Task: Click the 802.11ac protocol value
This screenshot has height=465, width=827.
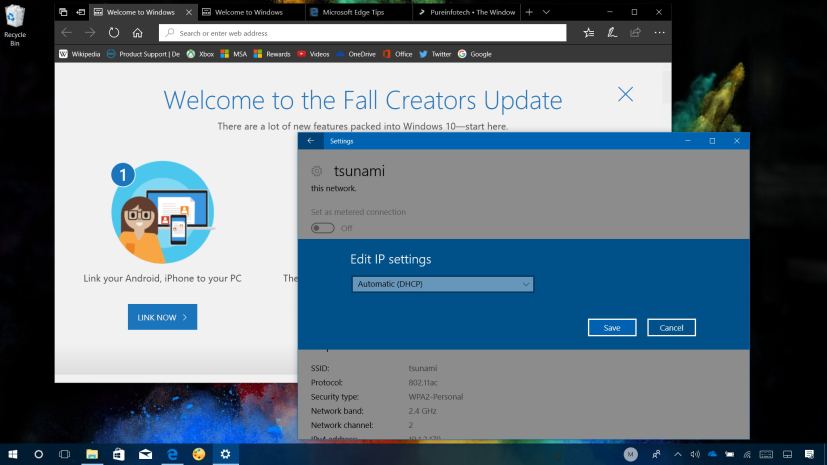Action: pyautogui.click(x=423, y=382)
